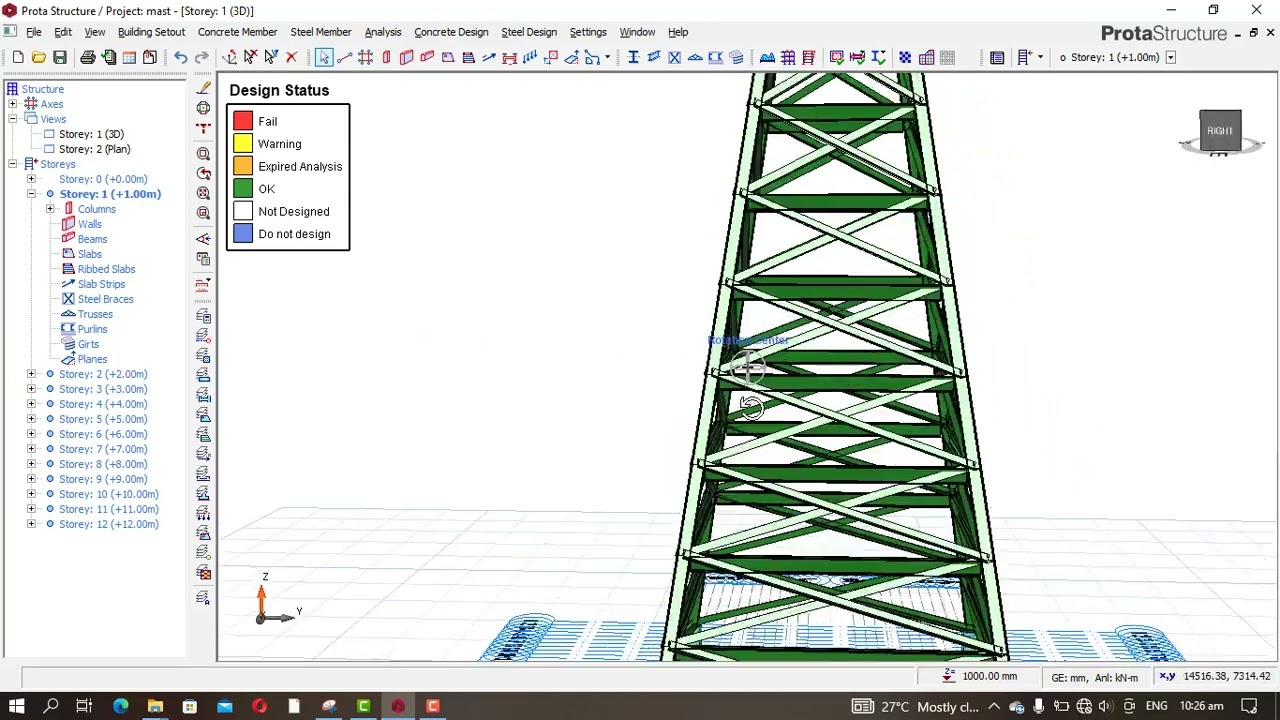Open File Explorer from taskbar
Screen dimensions: 1280x720
[155, 706]
